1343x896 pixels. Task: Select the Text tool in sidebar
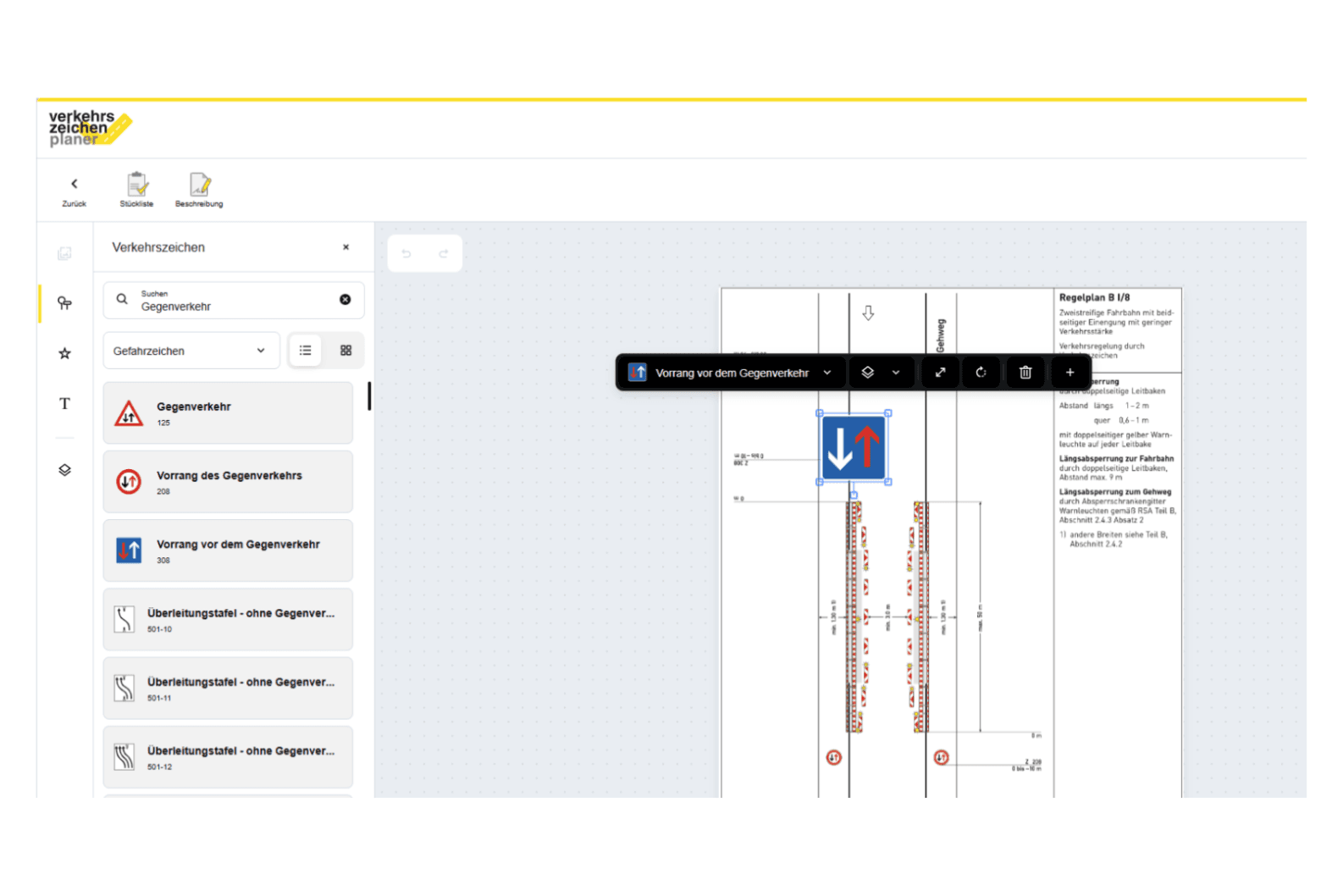(64, 404)
